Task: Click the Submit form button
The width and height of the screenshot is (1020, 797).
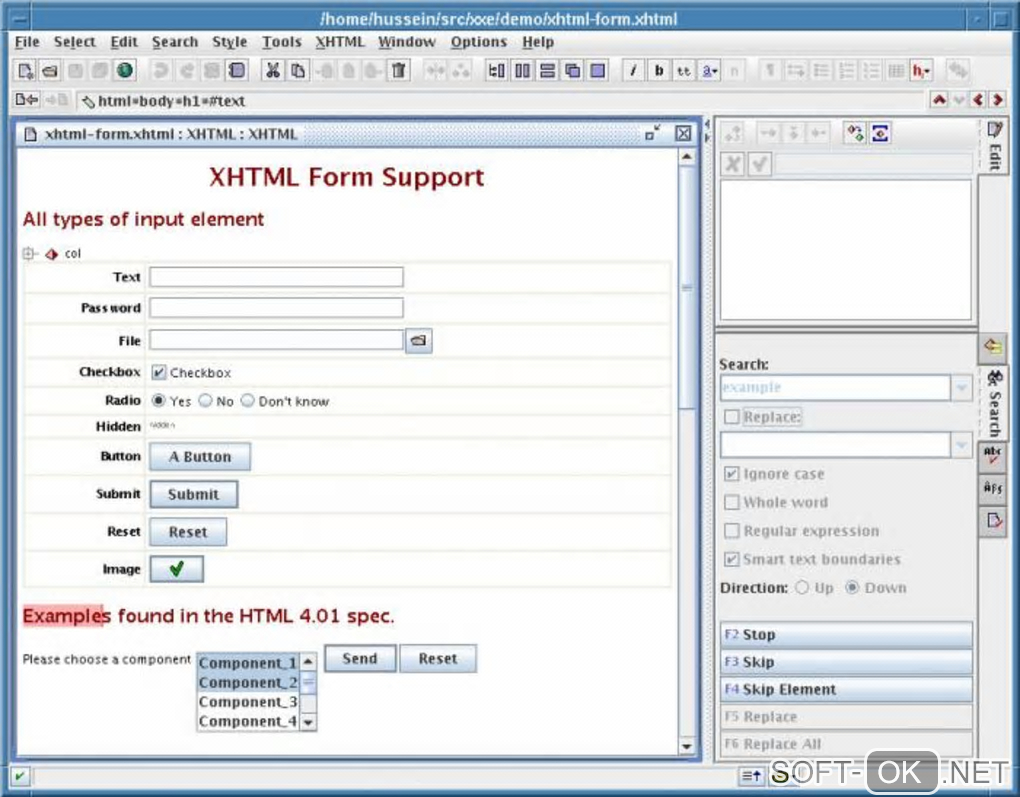Action: [194, 494]
